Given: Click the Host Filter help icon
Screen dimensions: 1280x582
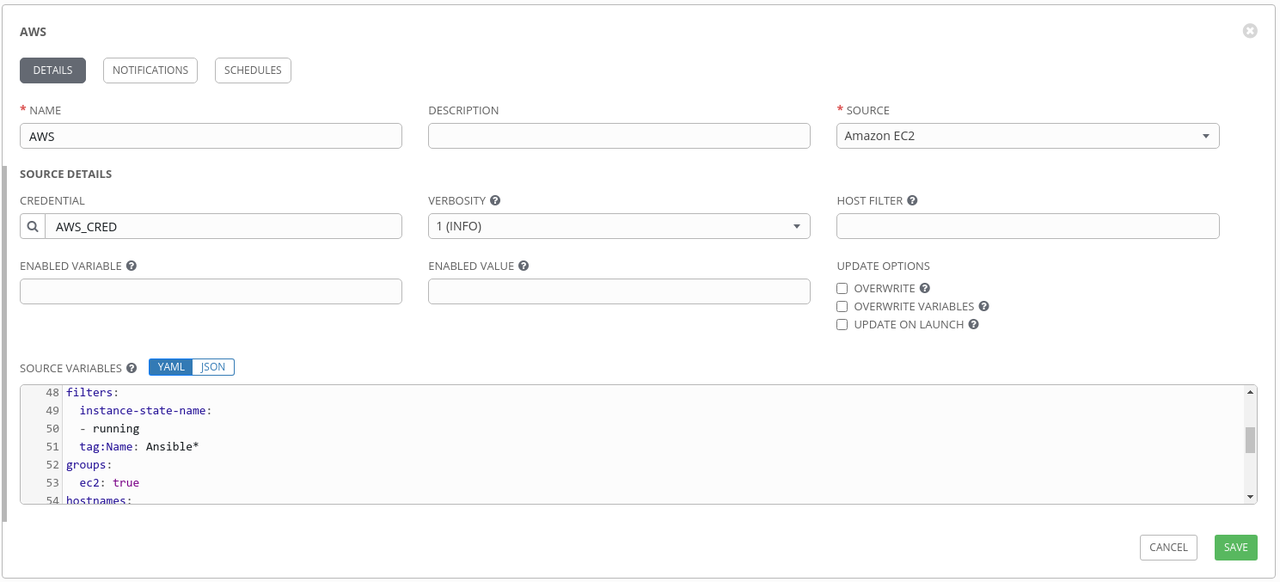Looking at the screenshot, I should coord(911,200).
